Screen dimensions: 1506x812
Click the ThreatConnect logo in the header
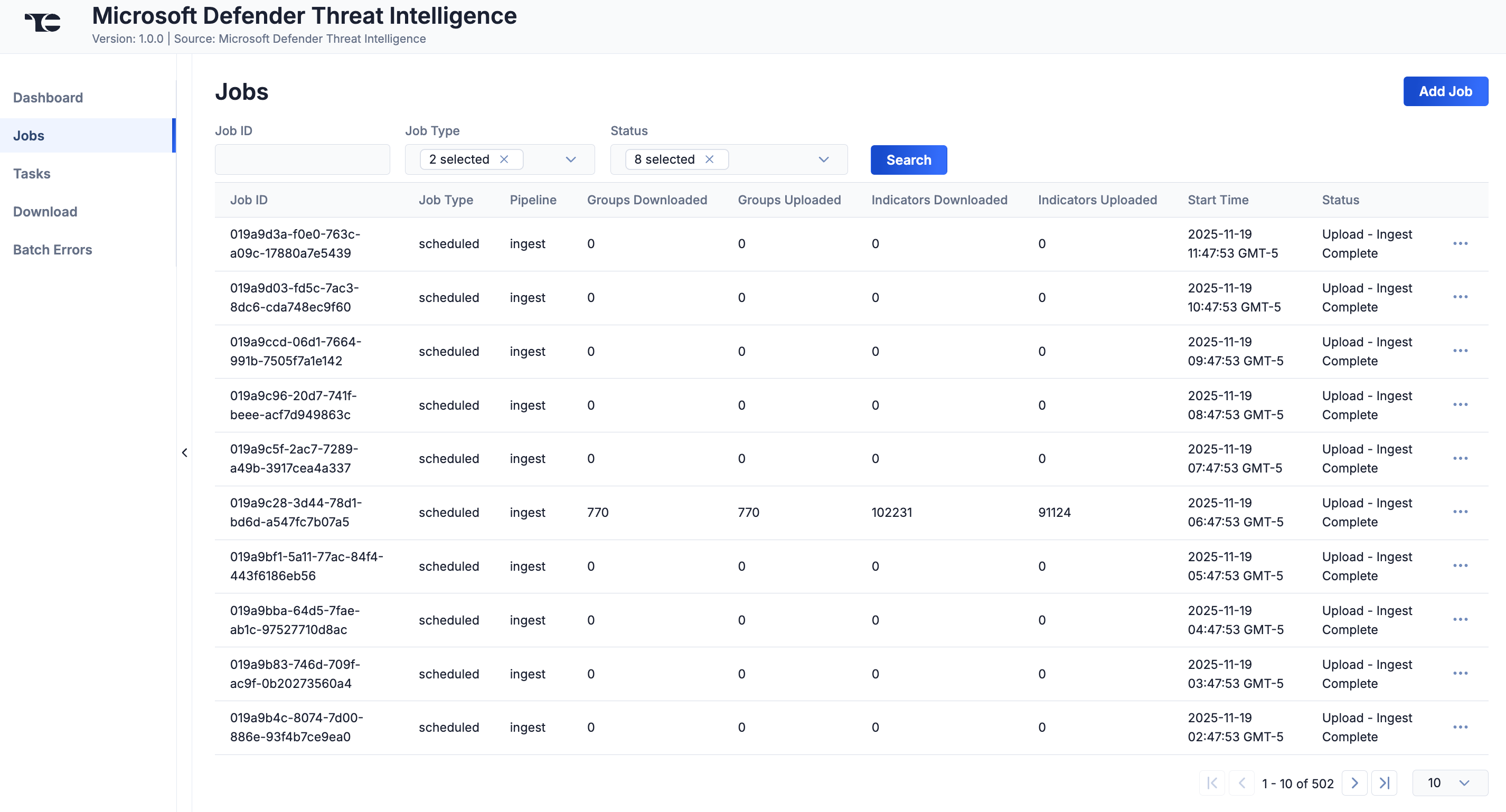tap(42, 22)
